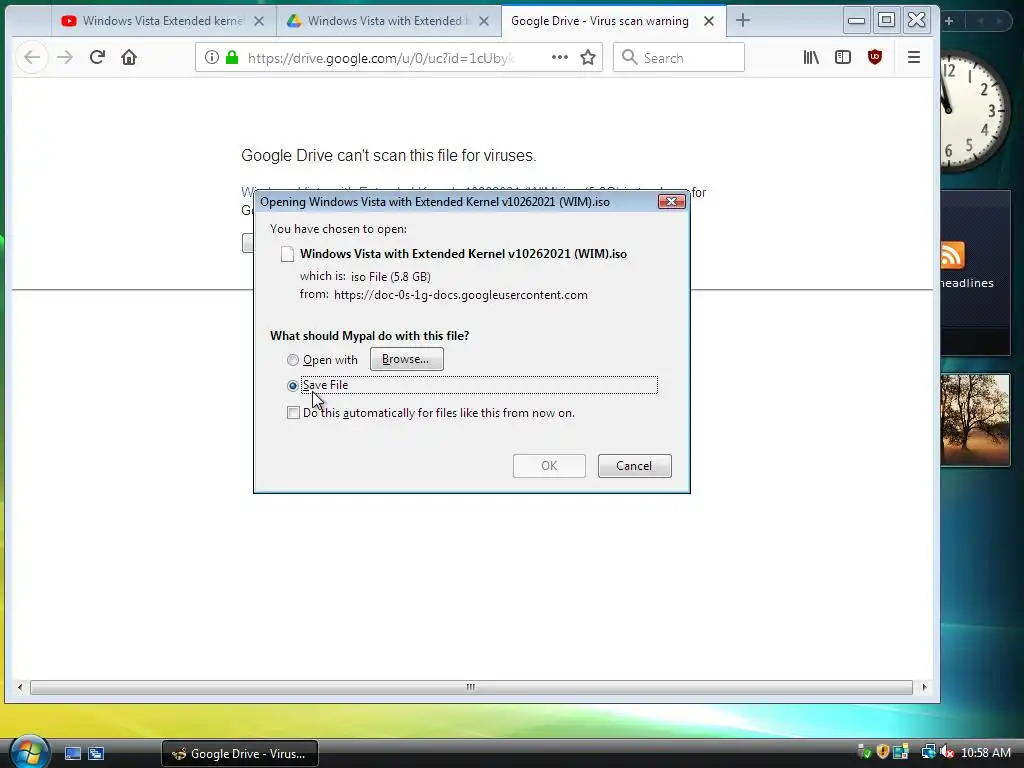
Task: Click the horizontal scrollbar right arrow
Action: (x=924, y=687)
